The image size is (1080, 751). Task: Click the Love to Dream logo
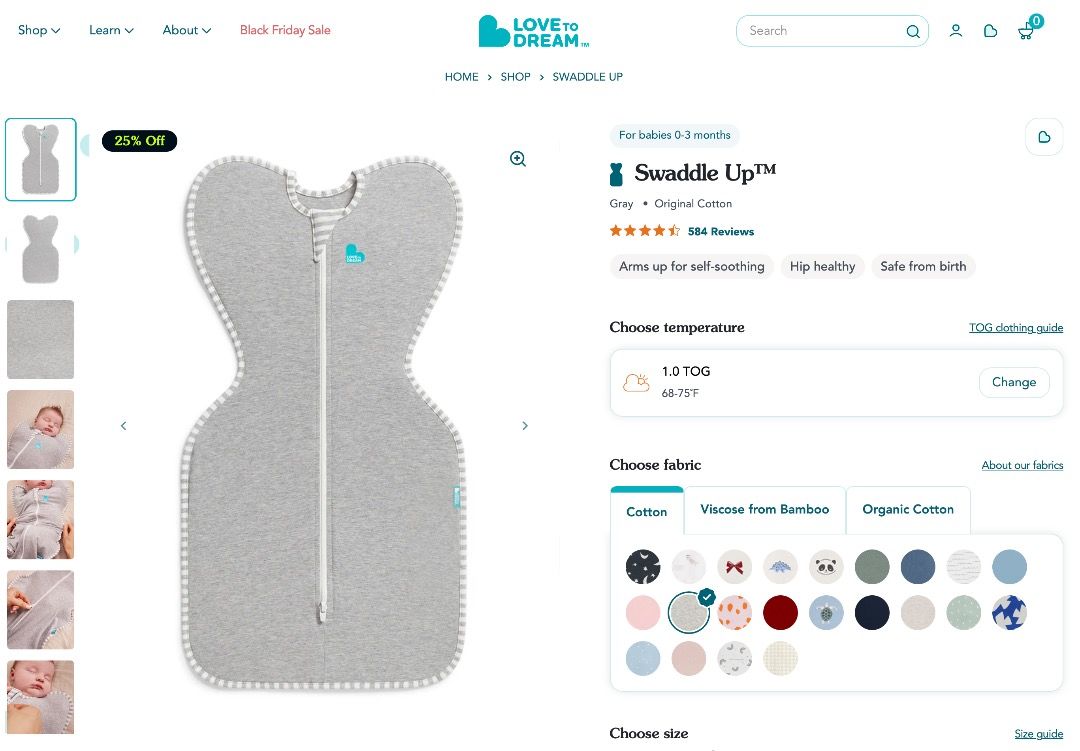[534, 31]
